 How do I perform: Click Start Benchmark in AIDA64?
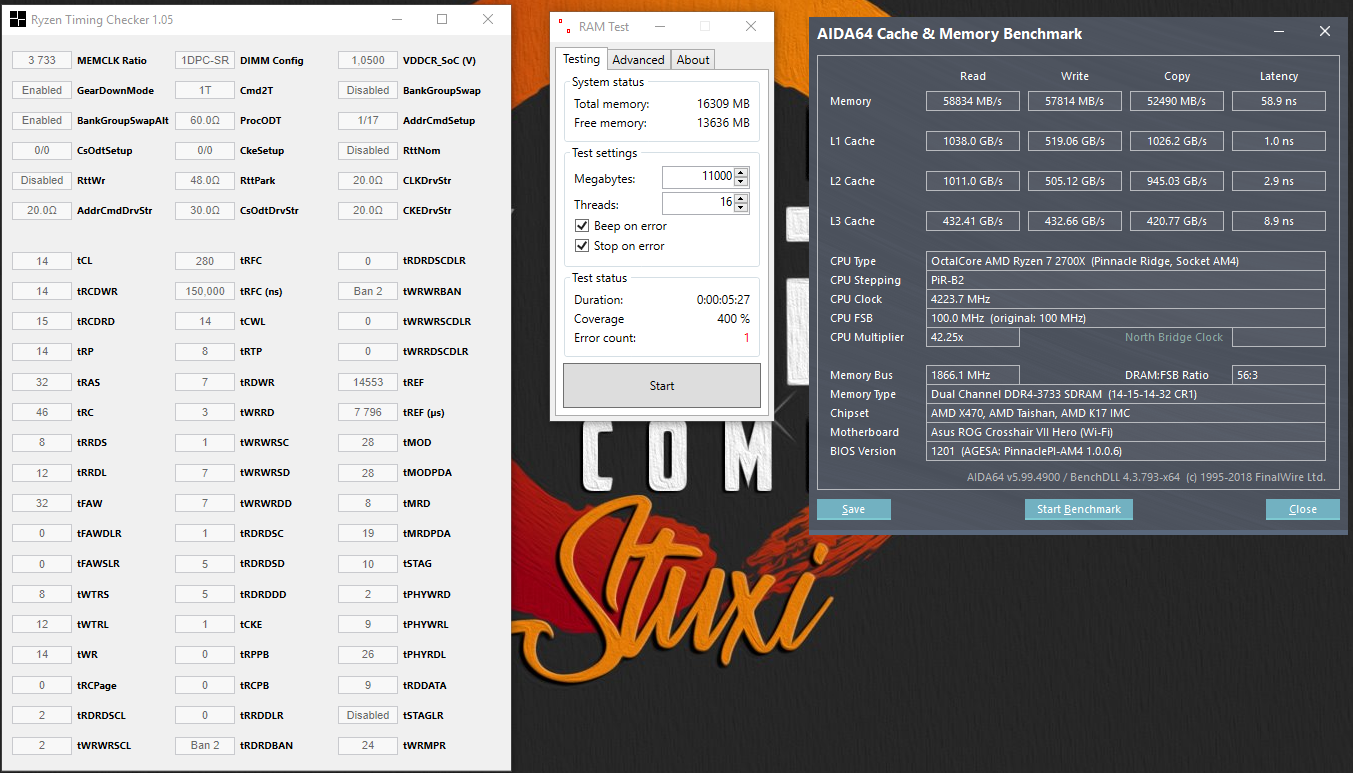click(x=1079, y=509)
